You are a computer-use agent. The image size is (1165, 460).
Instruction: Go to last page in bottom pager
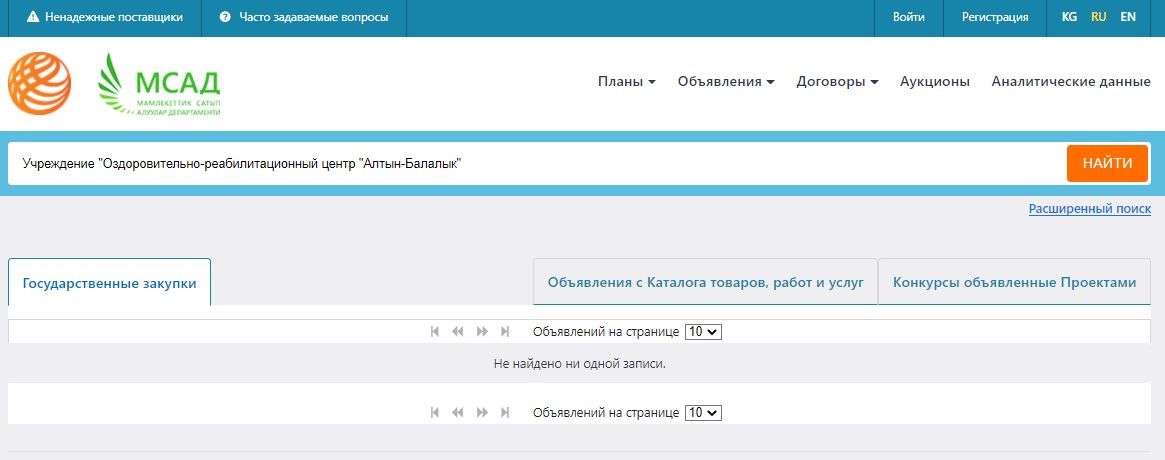505,412
